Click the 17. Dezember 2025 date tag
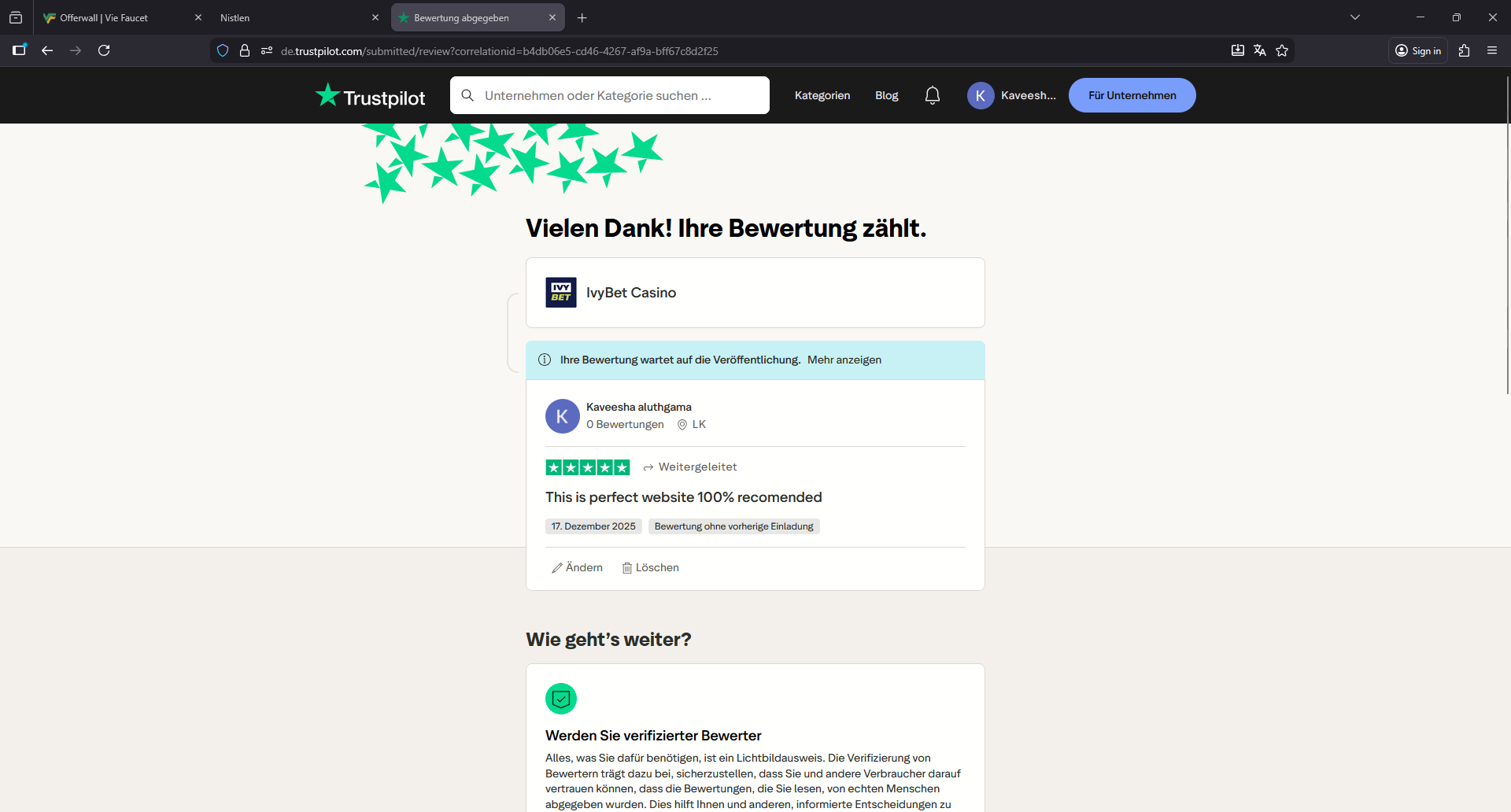Viewport: 1511px width, 812px height. tap(593, 526)
